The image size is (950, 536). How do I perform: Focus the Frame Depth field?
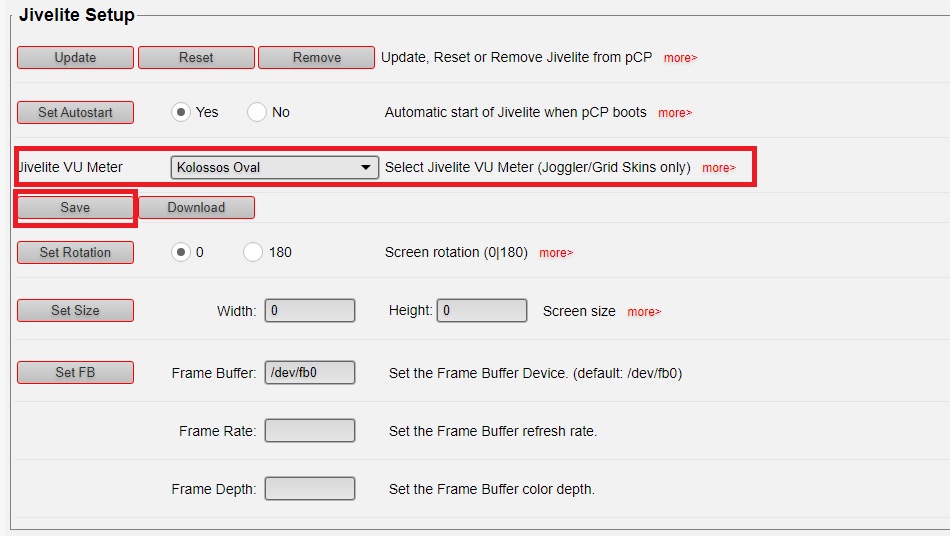310,489
